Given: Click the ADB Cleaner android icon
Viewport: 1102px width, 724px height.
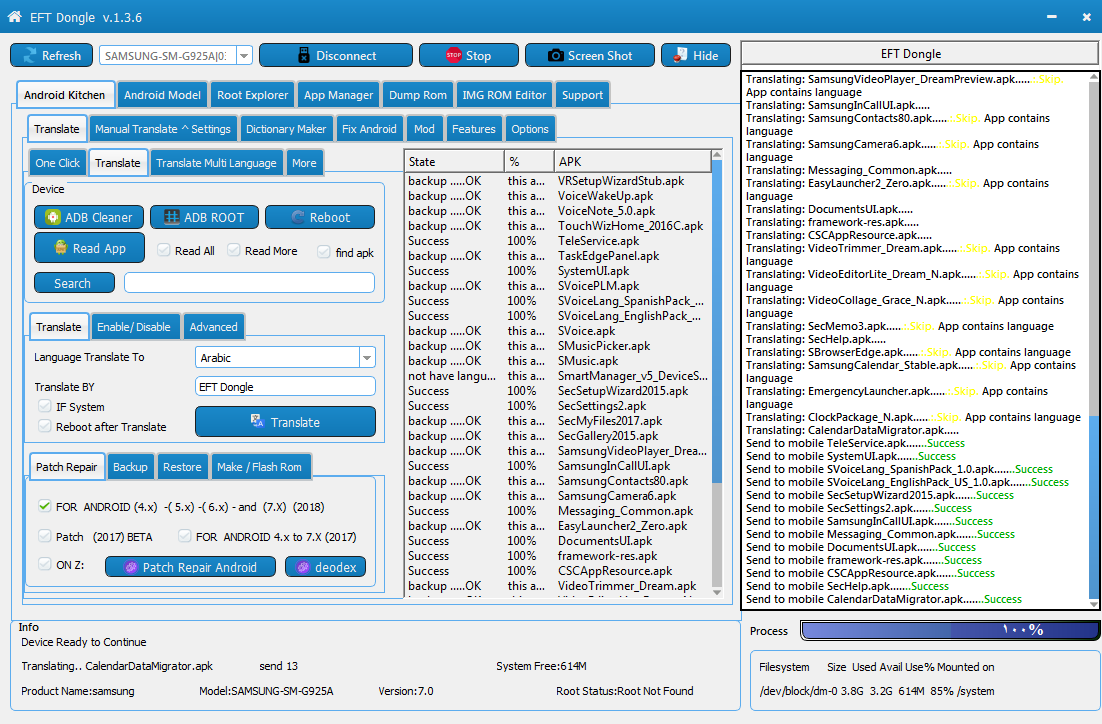Looking at the screenshot, I should point(53,217).
